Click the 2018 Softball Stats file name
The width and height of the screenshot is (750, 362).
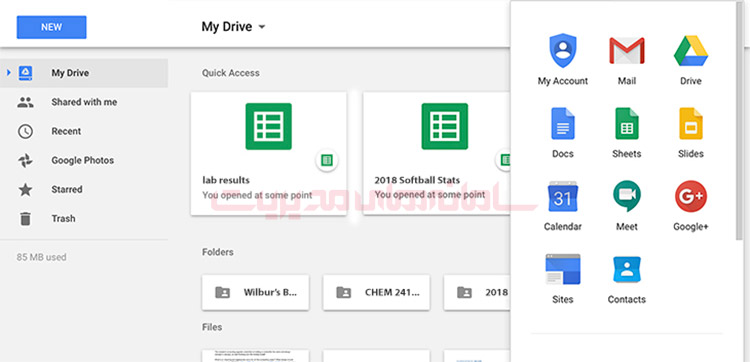click(417, 180)
